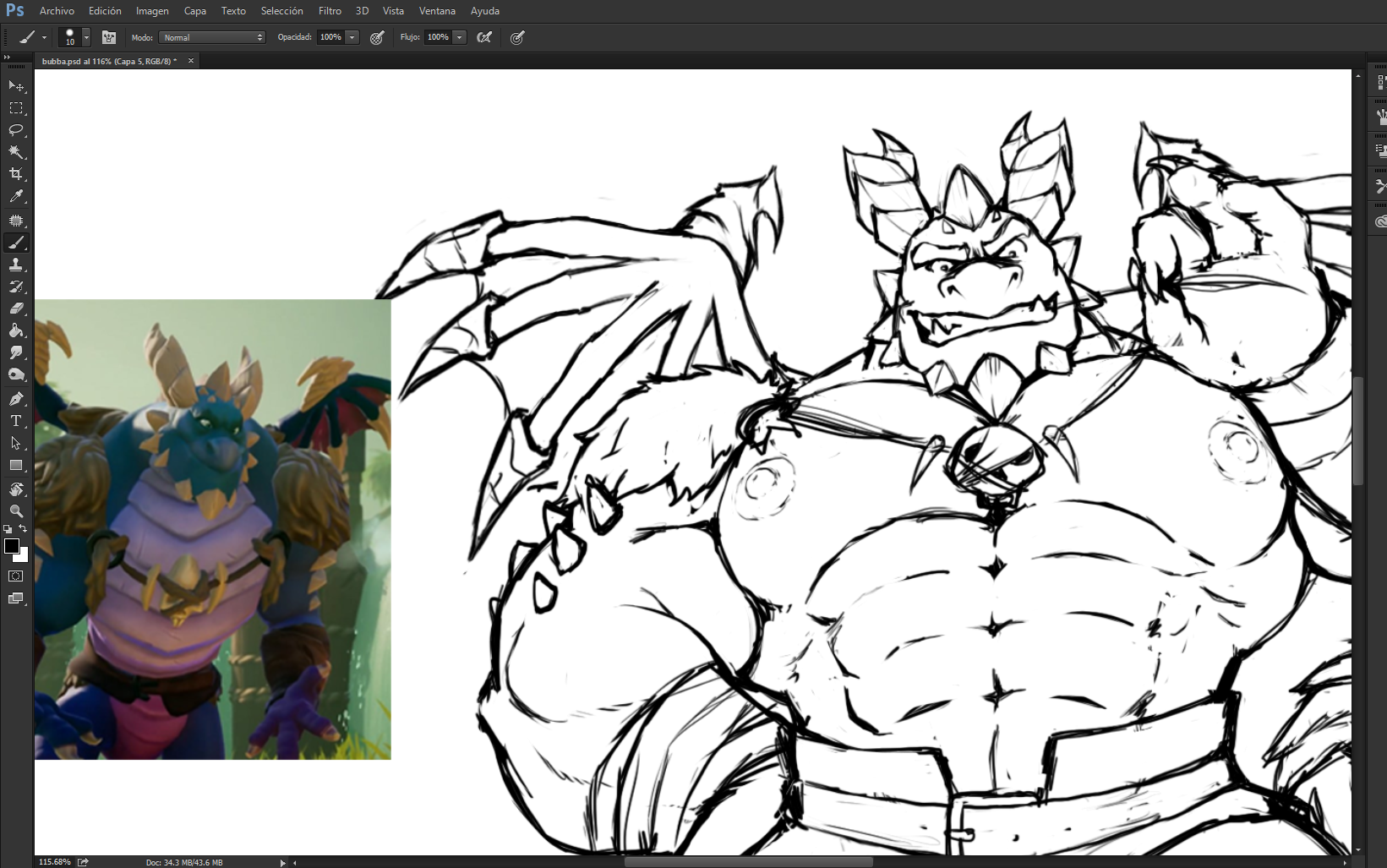Select the Paint Bucket tool
1387x868 pixels.
(x=16, y=330)
